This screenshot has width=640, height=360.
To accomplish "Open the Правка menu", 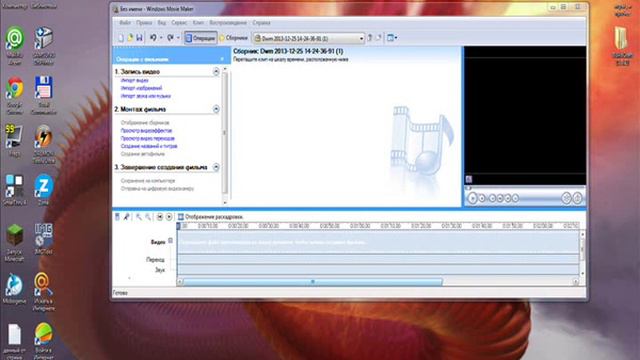I will 144,23.
